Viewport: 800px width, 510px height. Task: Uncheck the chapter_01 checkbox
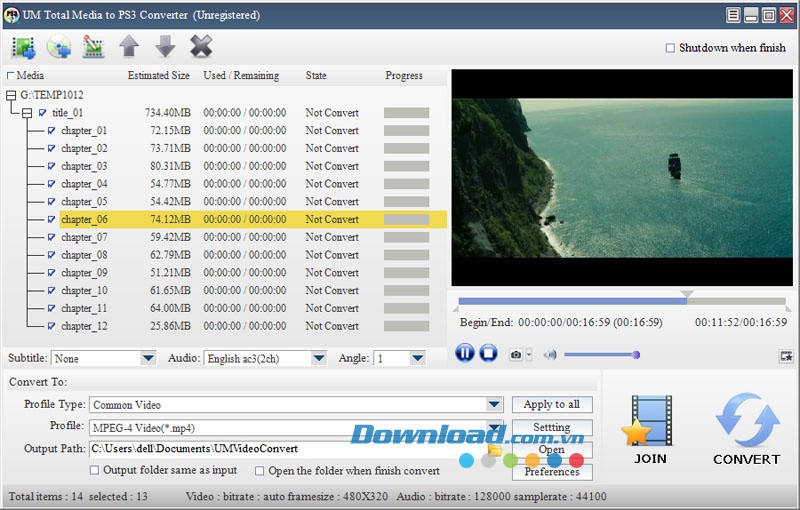click(52, 131)
